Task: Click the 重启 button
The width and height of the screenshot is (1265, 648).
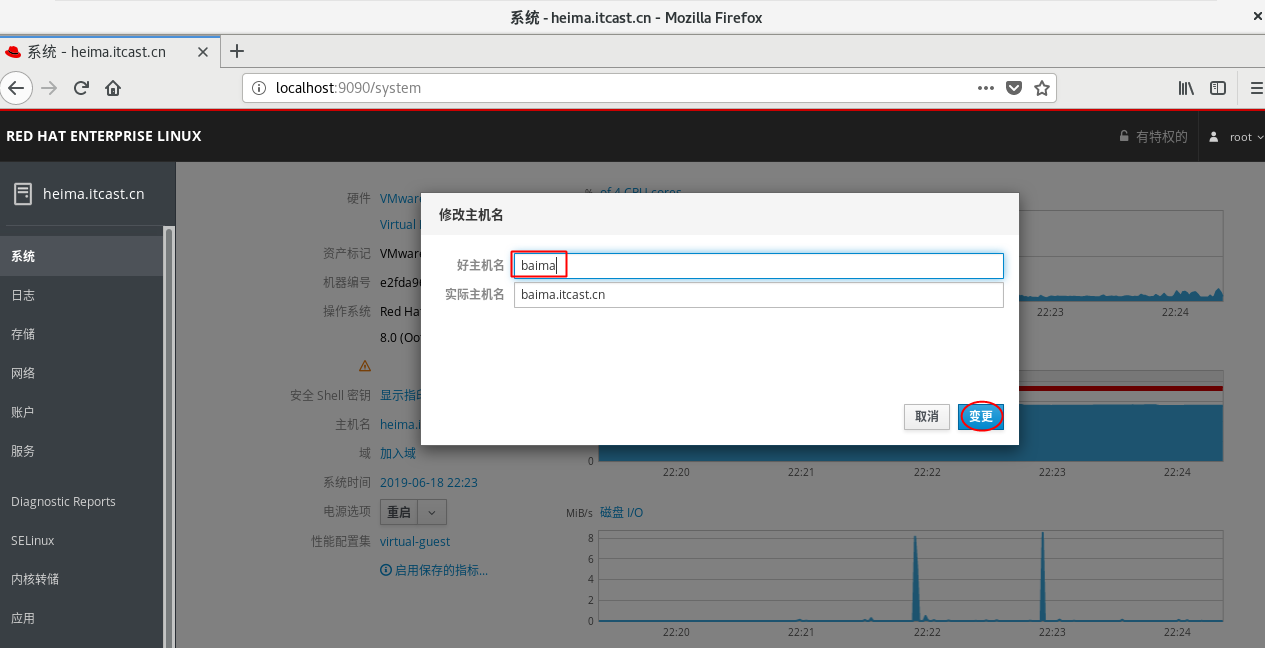Action: coord(399,512)
